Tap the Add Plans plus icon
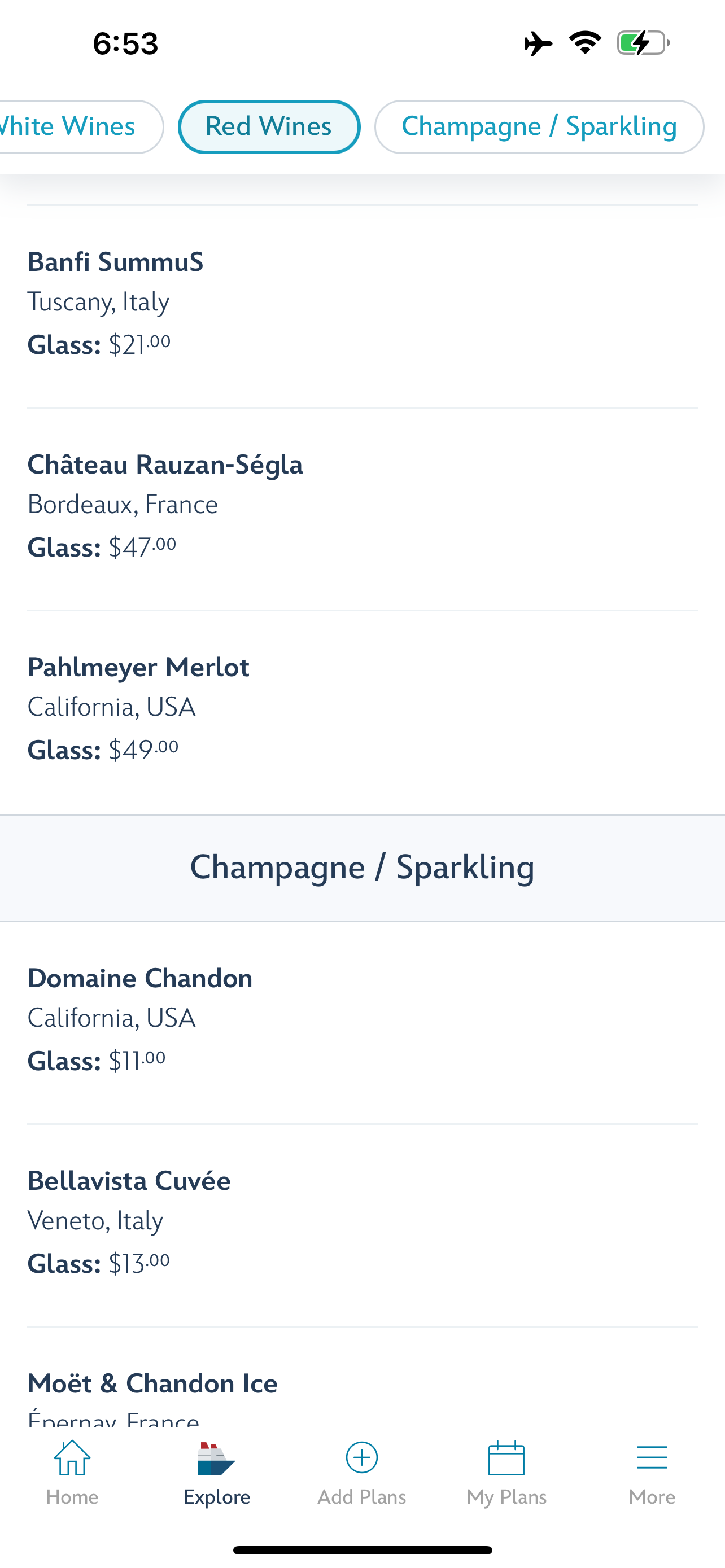725x1568 pixels. (x=361, y=1457)
